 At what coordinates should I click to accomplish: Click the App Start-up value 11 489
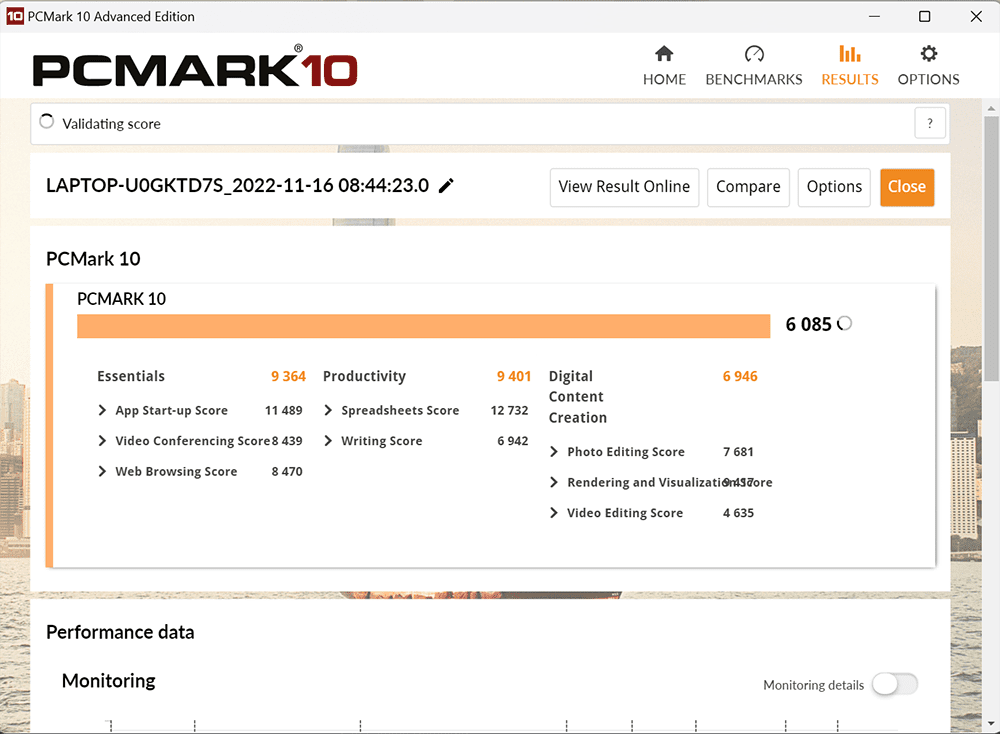(x=284, y=410)
